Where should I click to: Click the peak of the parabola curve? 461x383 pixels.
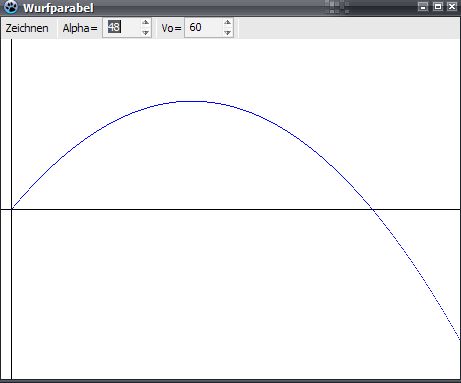coord(193,101)
